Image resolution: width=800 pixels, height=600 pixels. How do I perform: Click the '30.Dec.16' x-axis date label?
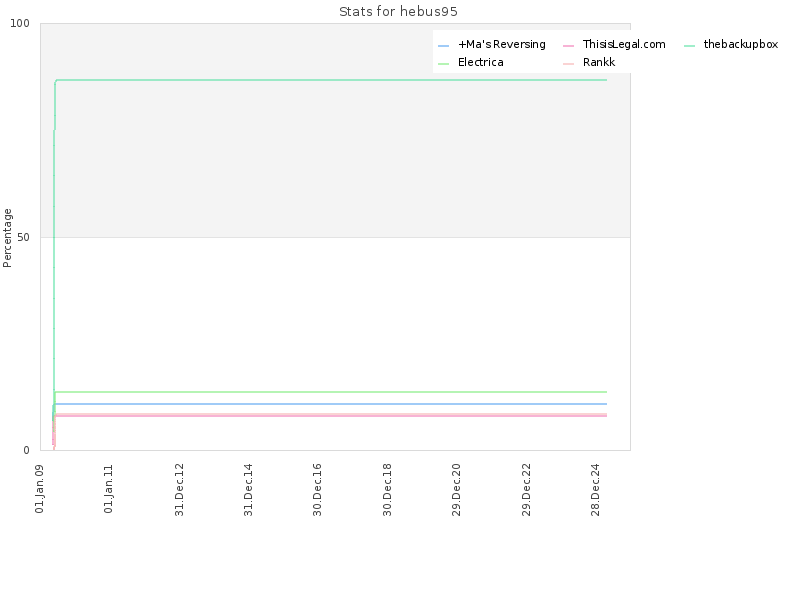(317, 489)
